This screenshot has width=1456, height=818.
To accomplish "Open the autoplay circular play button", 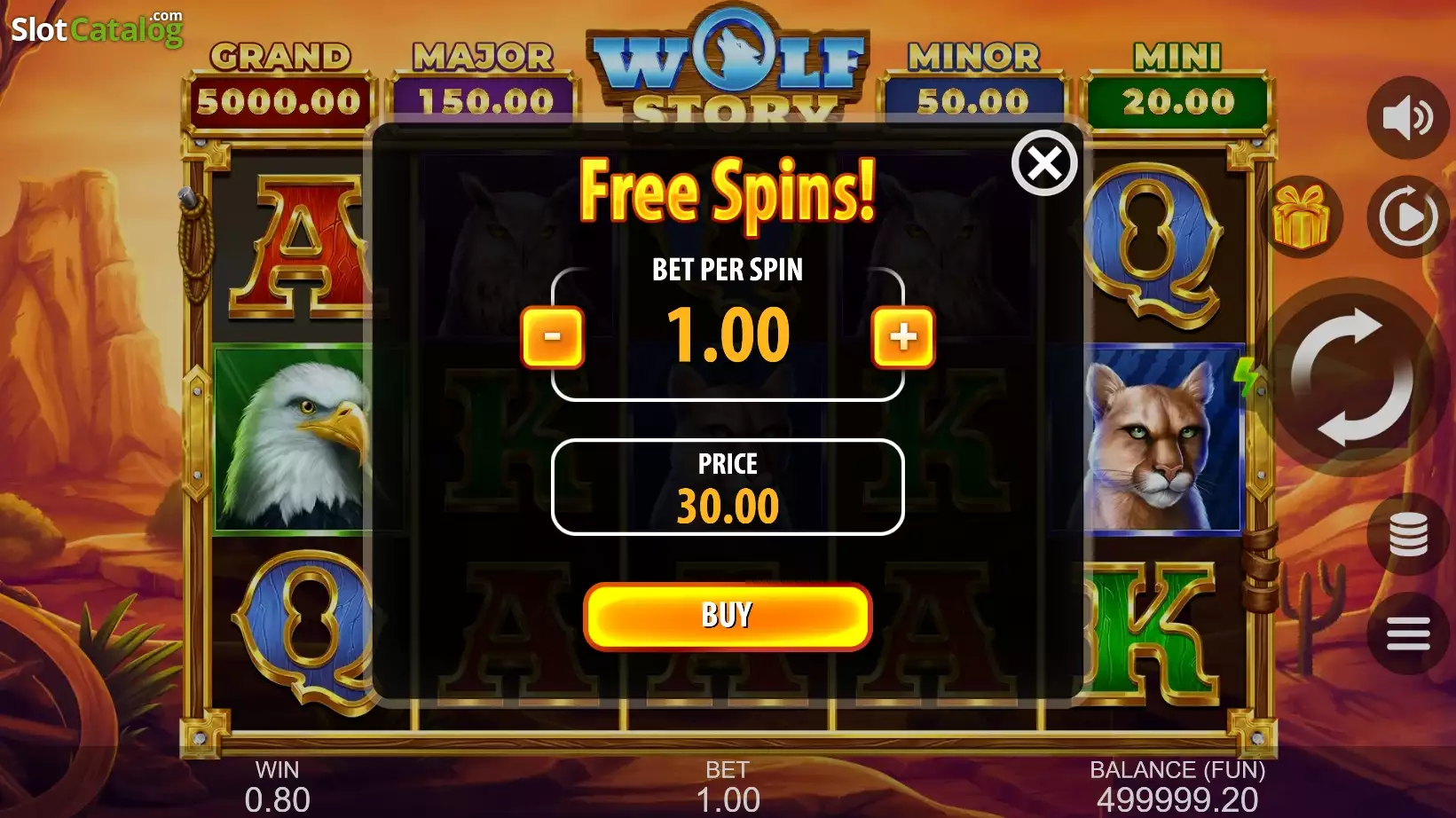I will pyautogui.click(x=1407, y=216).
